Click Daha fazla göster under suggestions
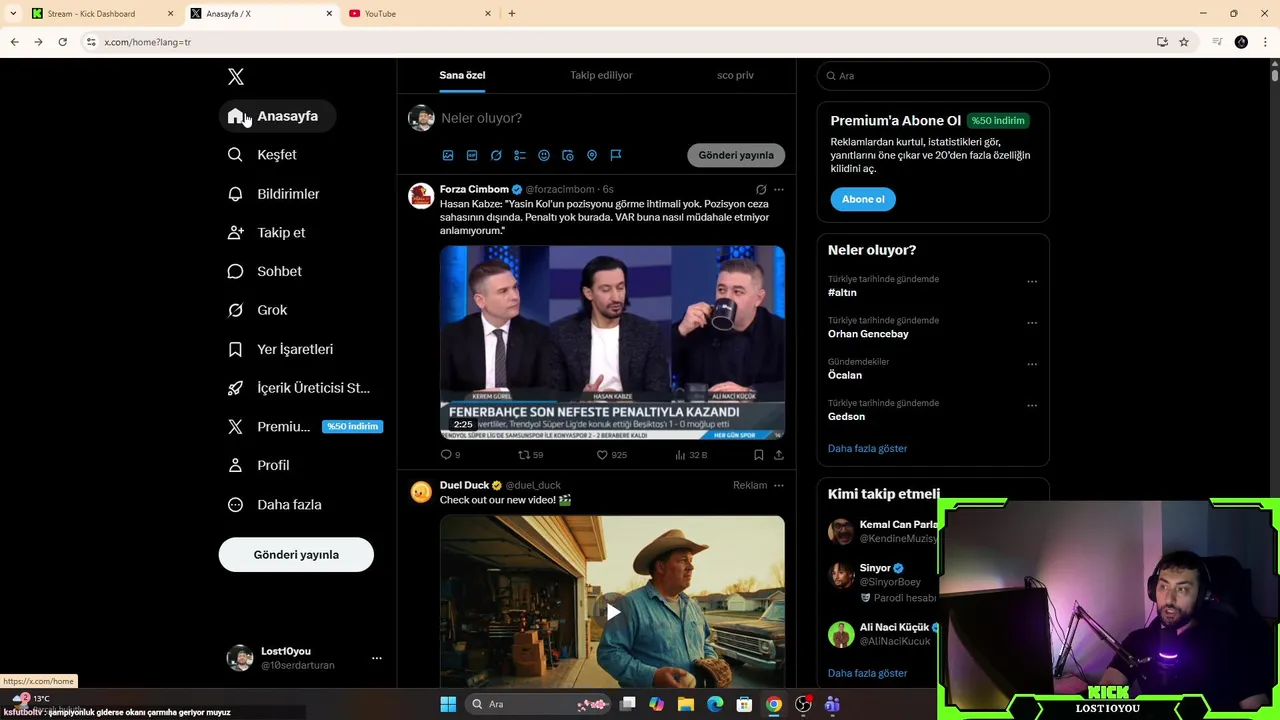 867,673
